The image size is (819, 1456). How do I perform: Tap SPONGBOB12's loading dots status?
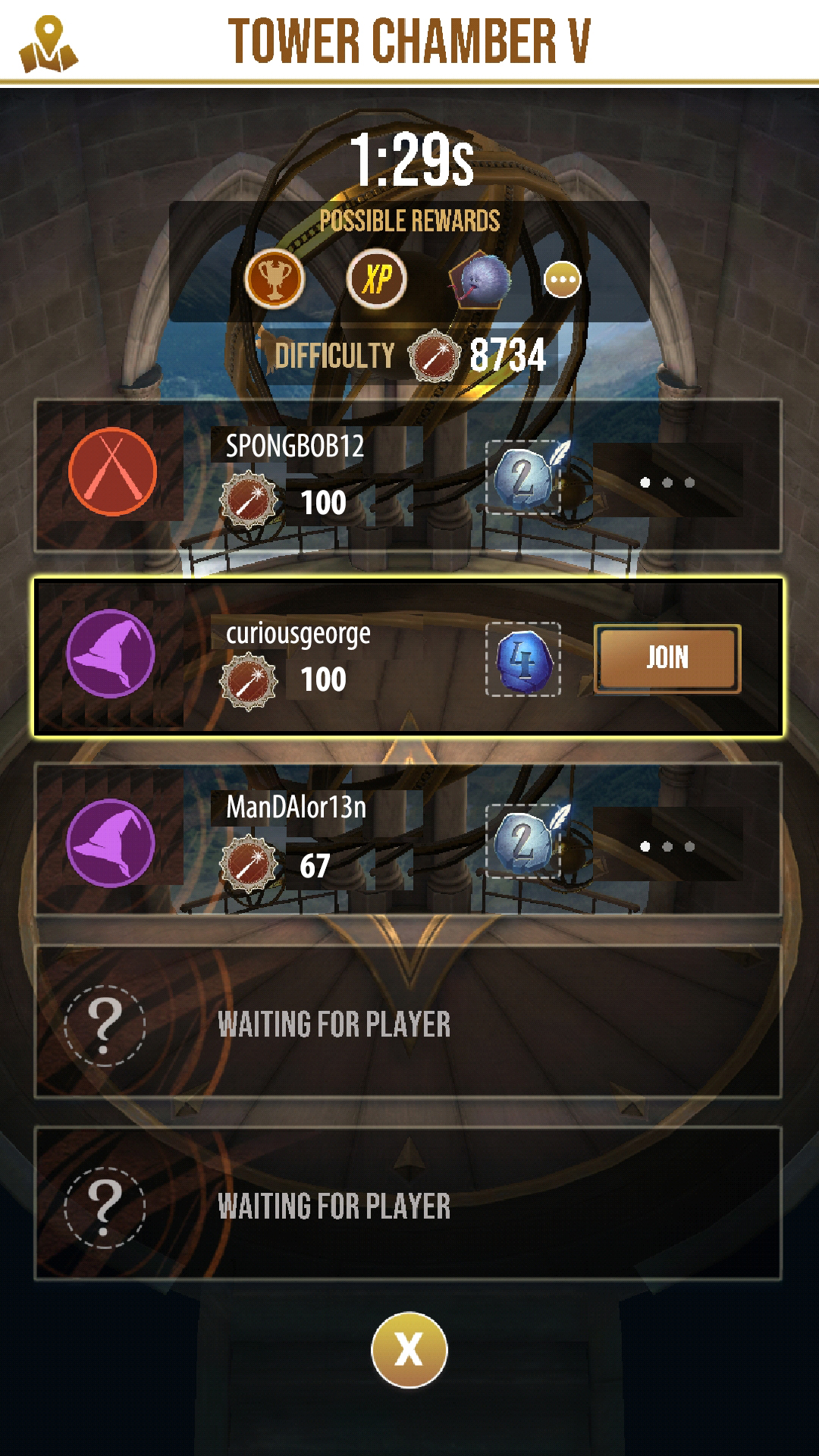pos(667,482)
